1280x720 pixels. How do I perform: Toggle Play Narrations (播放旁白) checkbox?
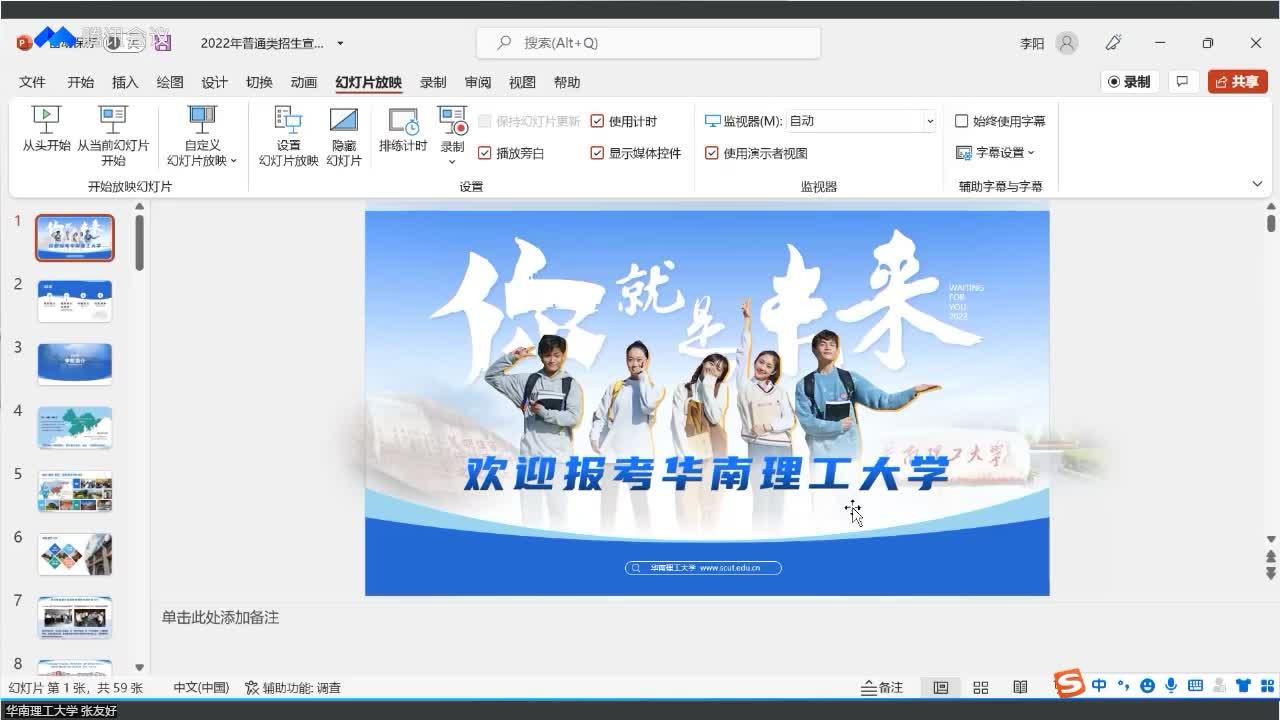coord(485,153)
